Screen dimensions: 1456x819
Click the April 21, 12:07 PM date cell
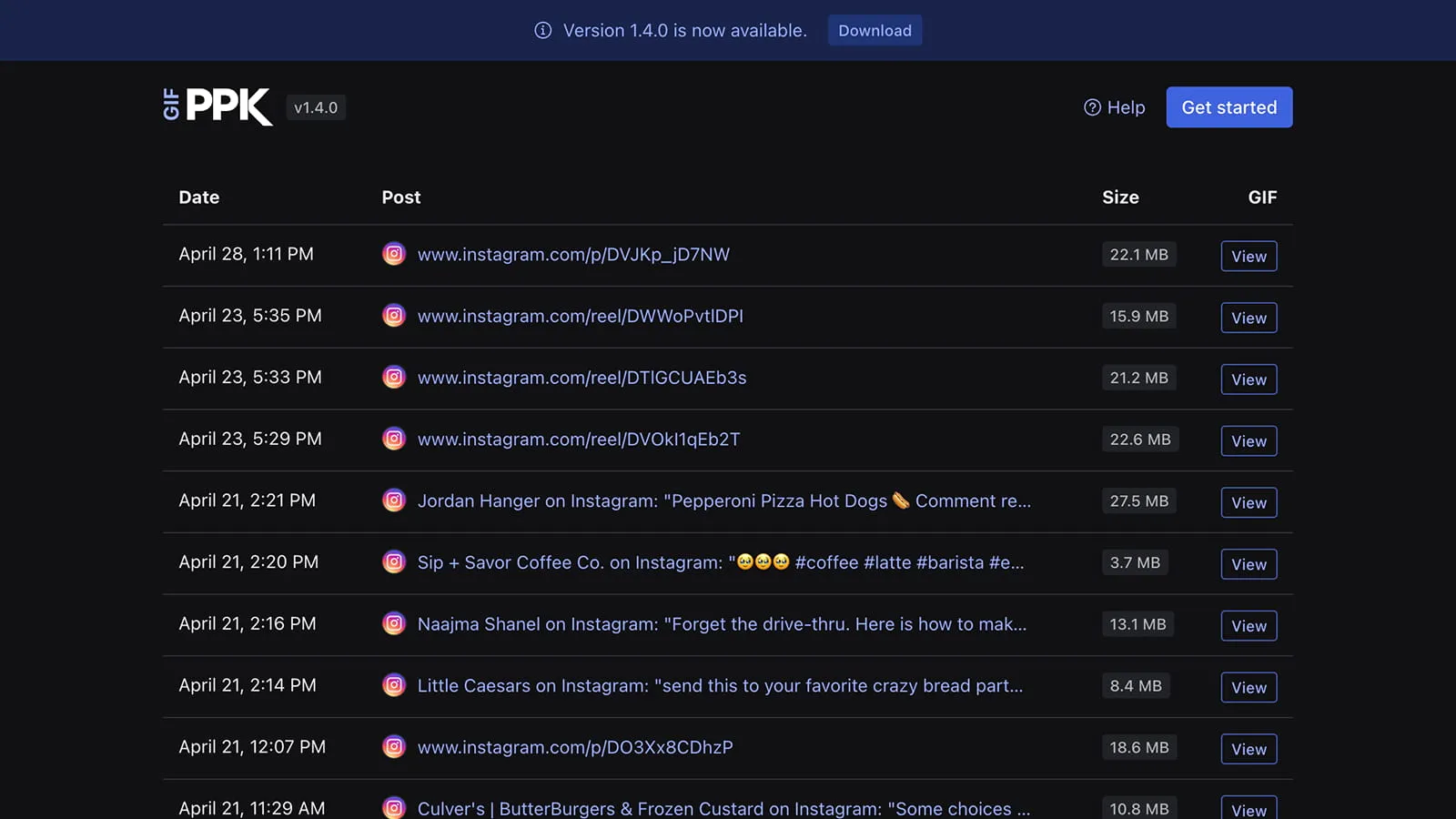252,747
